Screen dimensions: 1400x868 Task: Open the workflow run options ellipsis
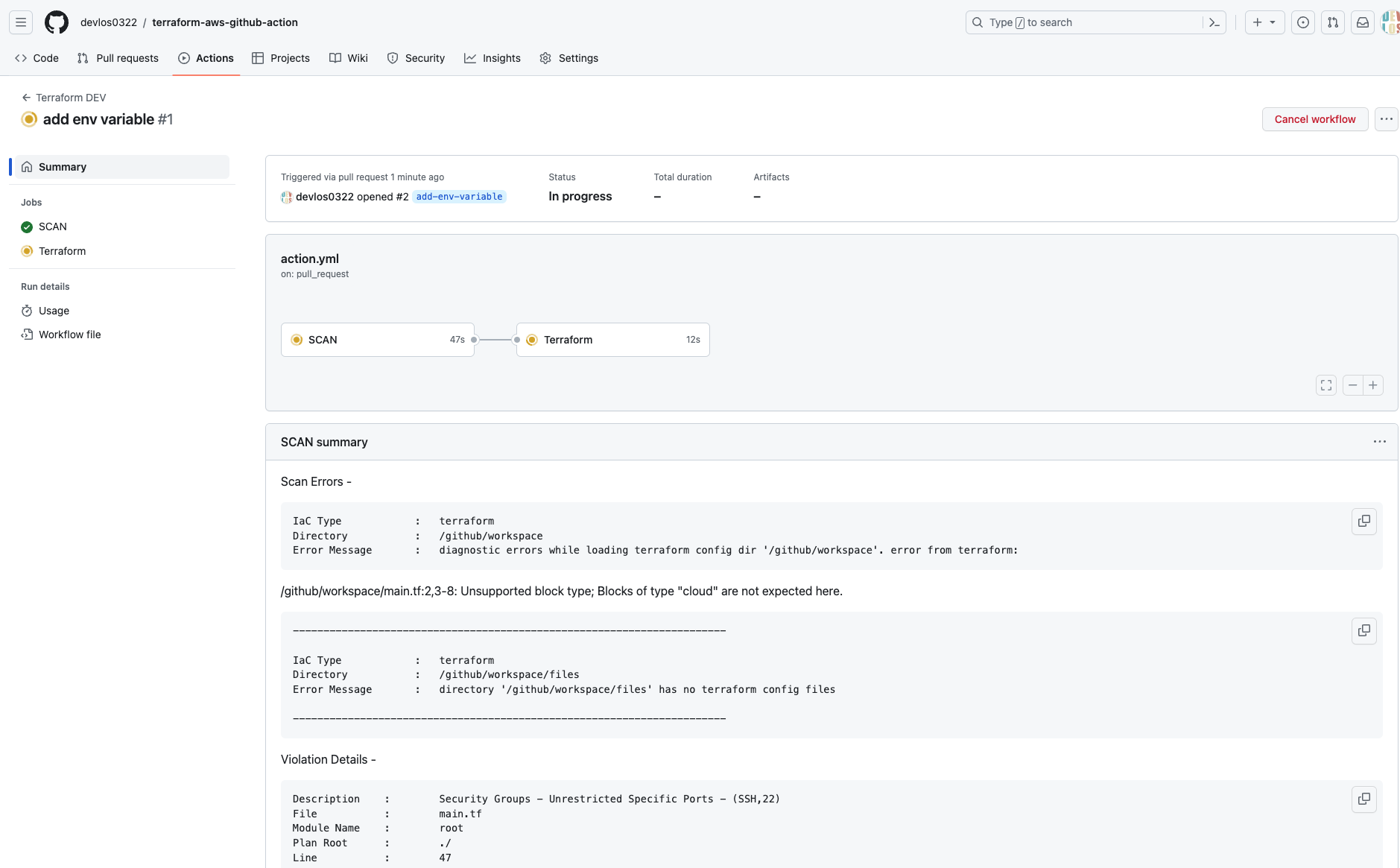1386,119
